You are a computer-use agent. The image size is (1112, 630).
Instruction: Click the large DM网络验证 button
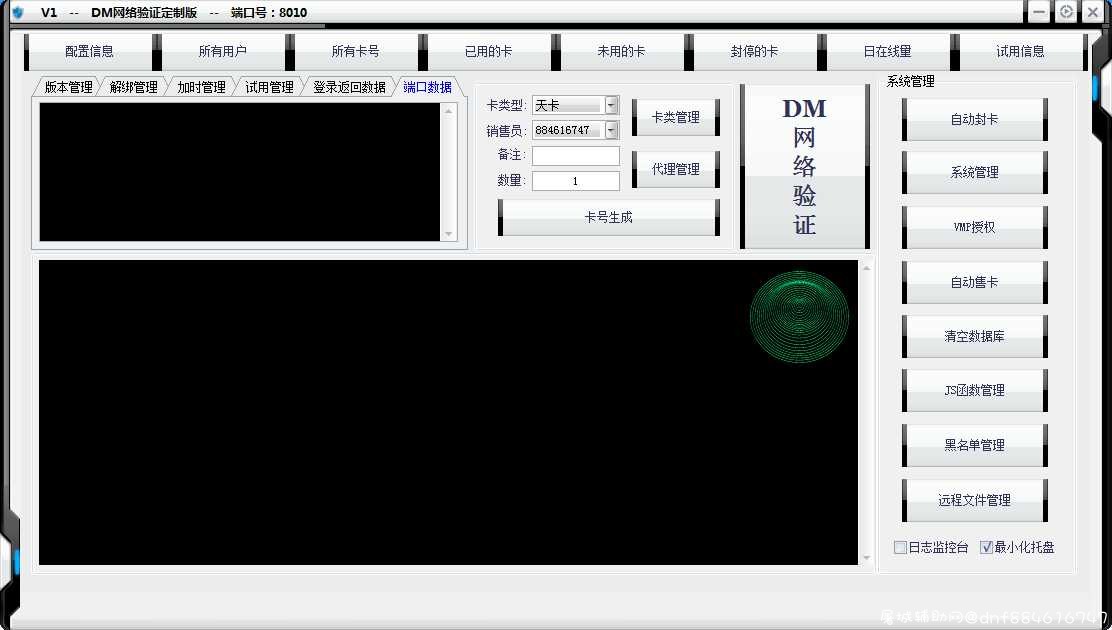point(804,167)
